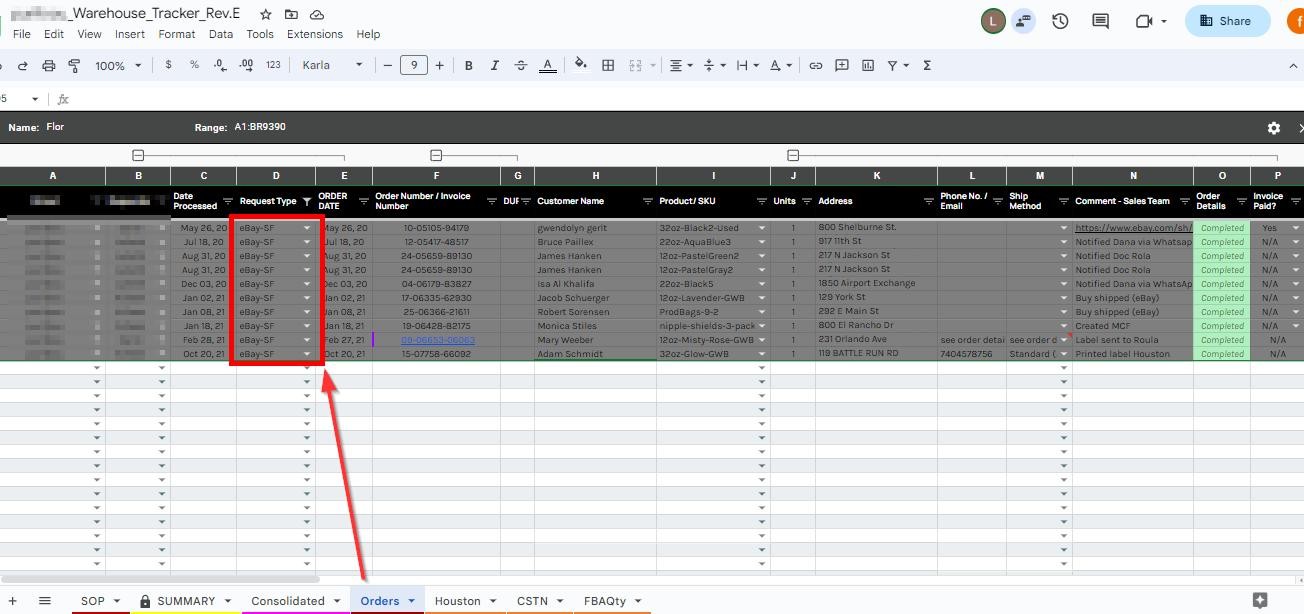Open the zoom 100% dropdown
Viewport: 1304px width, 614px height.
click(118, 65)
